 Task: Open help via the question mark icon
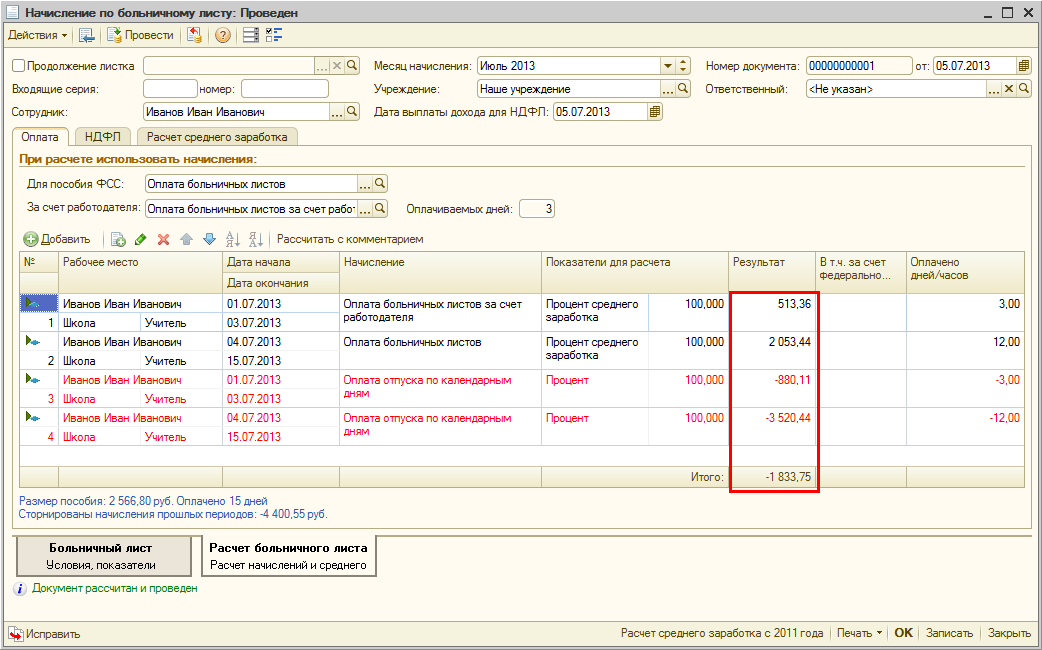(x=222, y=35)
